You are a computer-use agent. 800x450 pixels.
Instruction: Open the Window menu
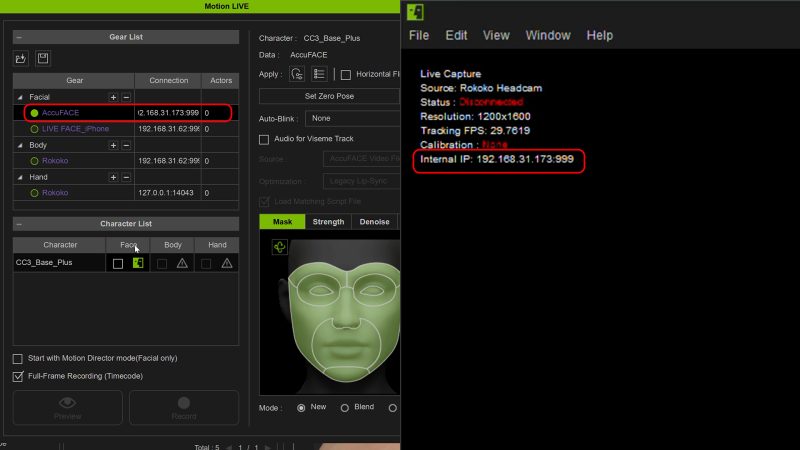[x=548, y=35]
